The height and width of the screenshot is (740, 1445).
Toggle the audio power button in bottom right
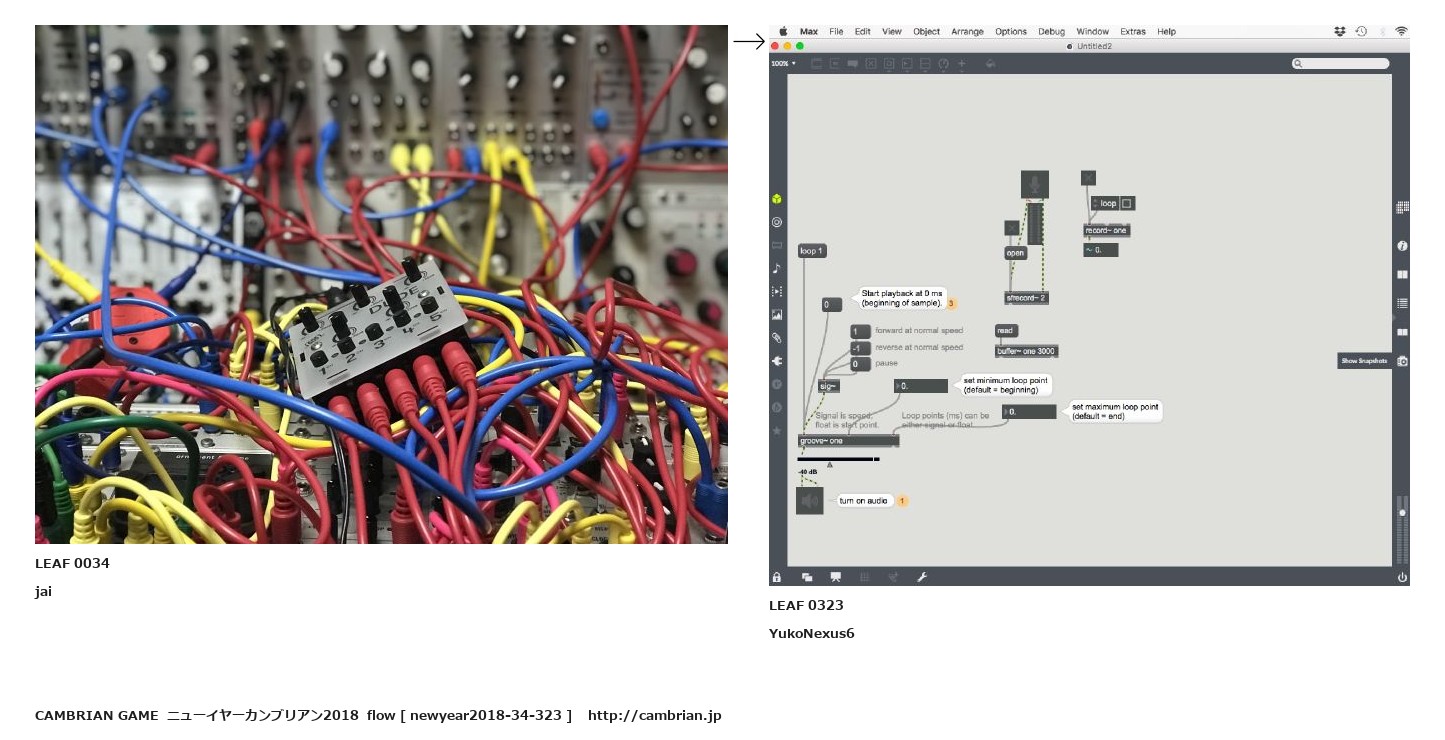(1402, 577)
